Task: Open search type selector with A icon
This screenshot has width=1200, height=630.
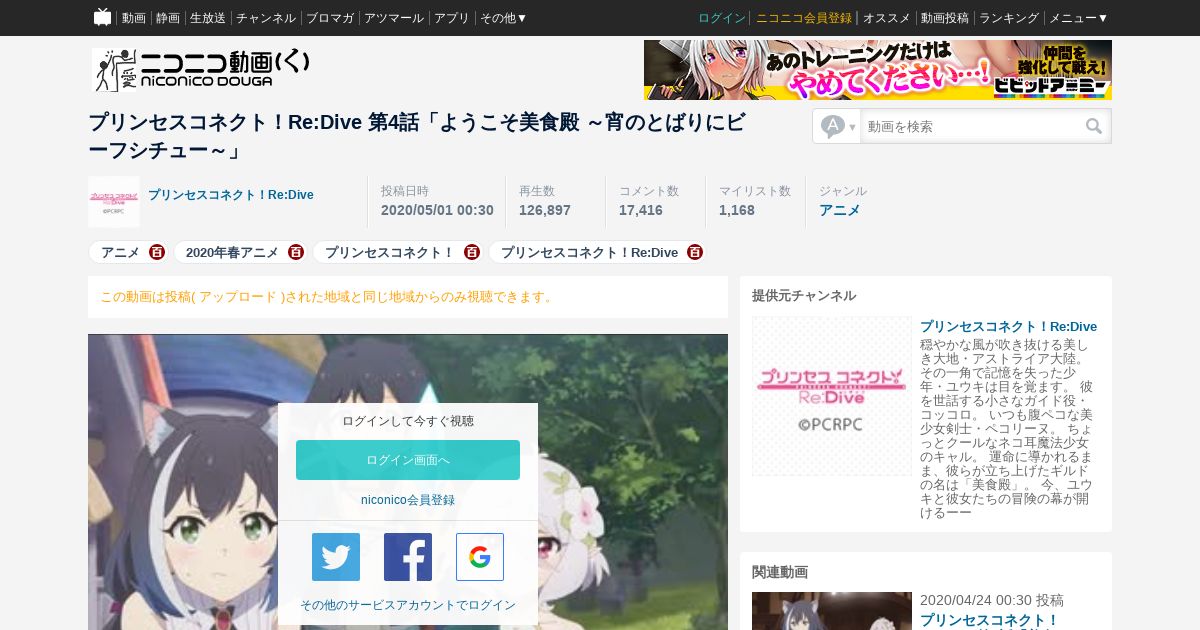Action: point(838,126)
